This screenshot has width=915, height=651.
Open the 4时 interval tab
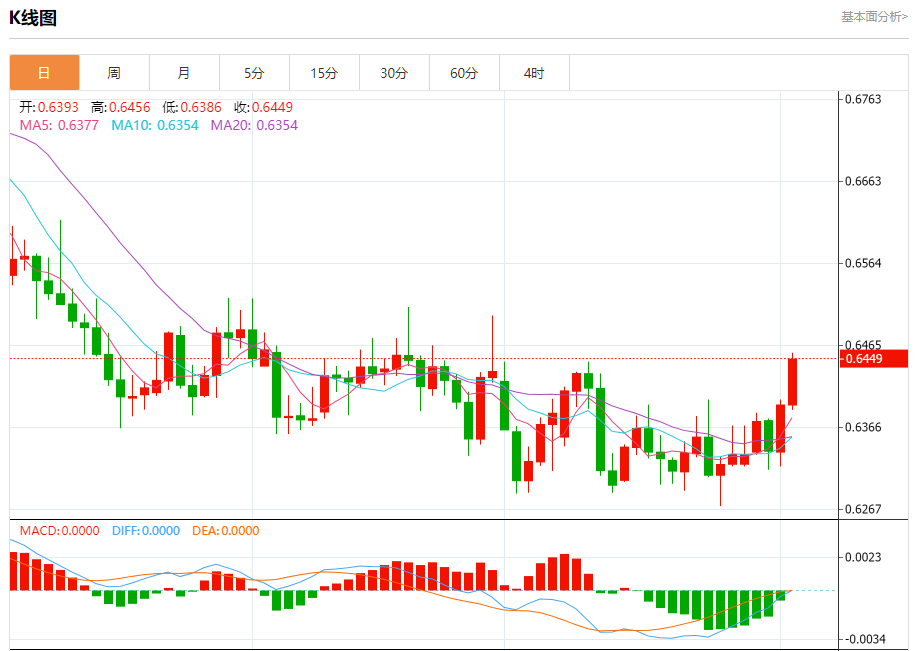click(535, 73)
